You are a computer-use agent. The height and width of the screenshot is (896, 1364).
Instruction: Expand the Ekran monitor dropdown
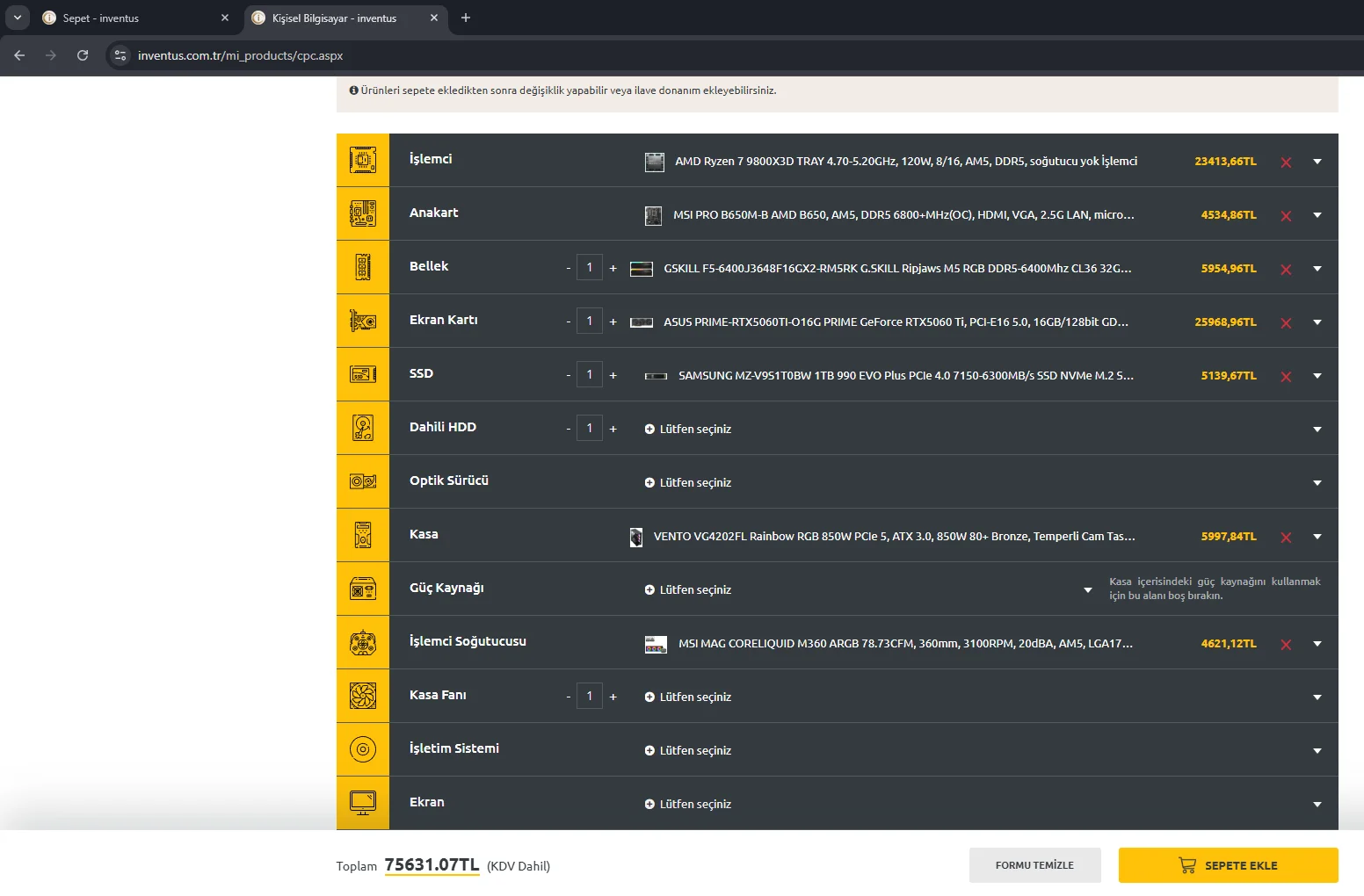1317,805
